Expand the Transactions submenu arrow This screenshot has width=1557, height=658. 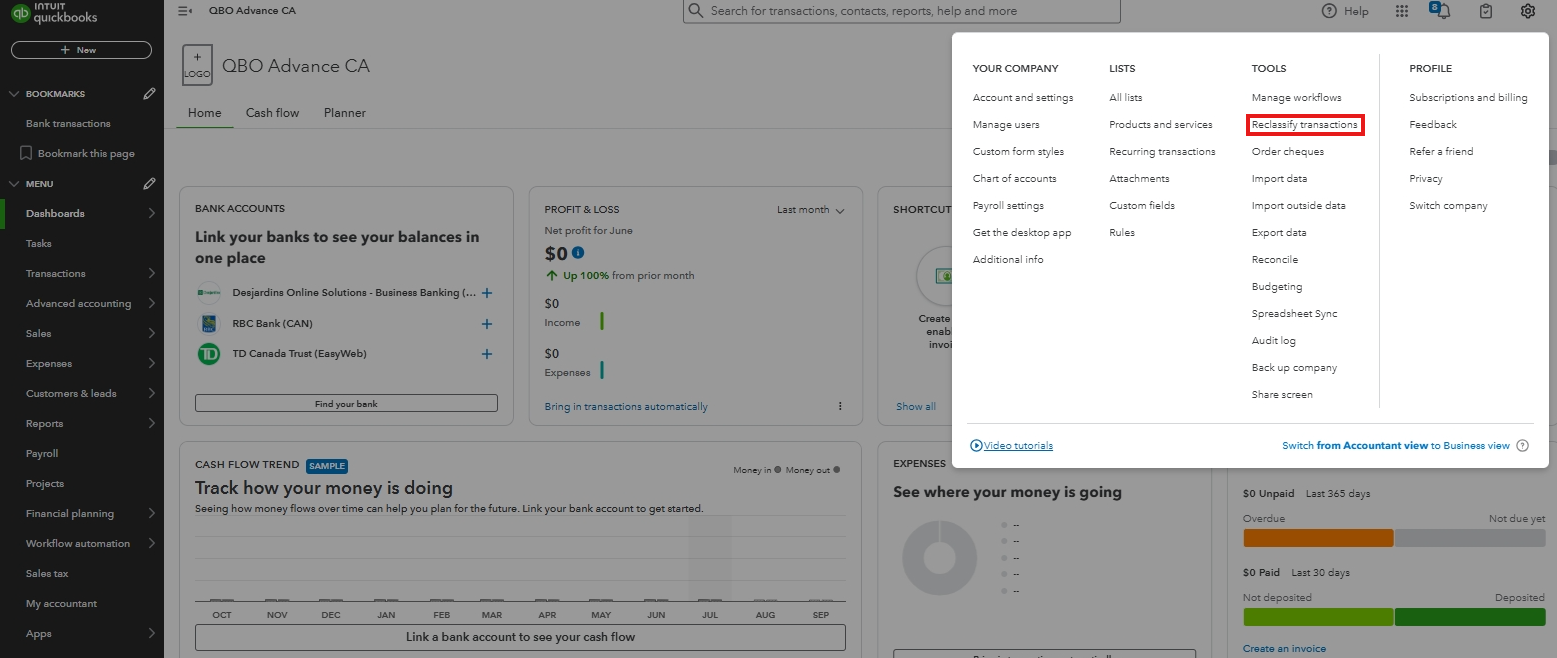(151, 273)
